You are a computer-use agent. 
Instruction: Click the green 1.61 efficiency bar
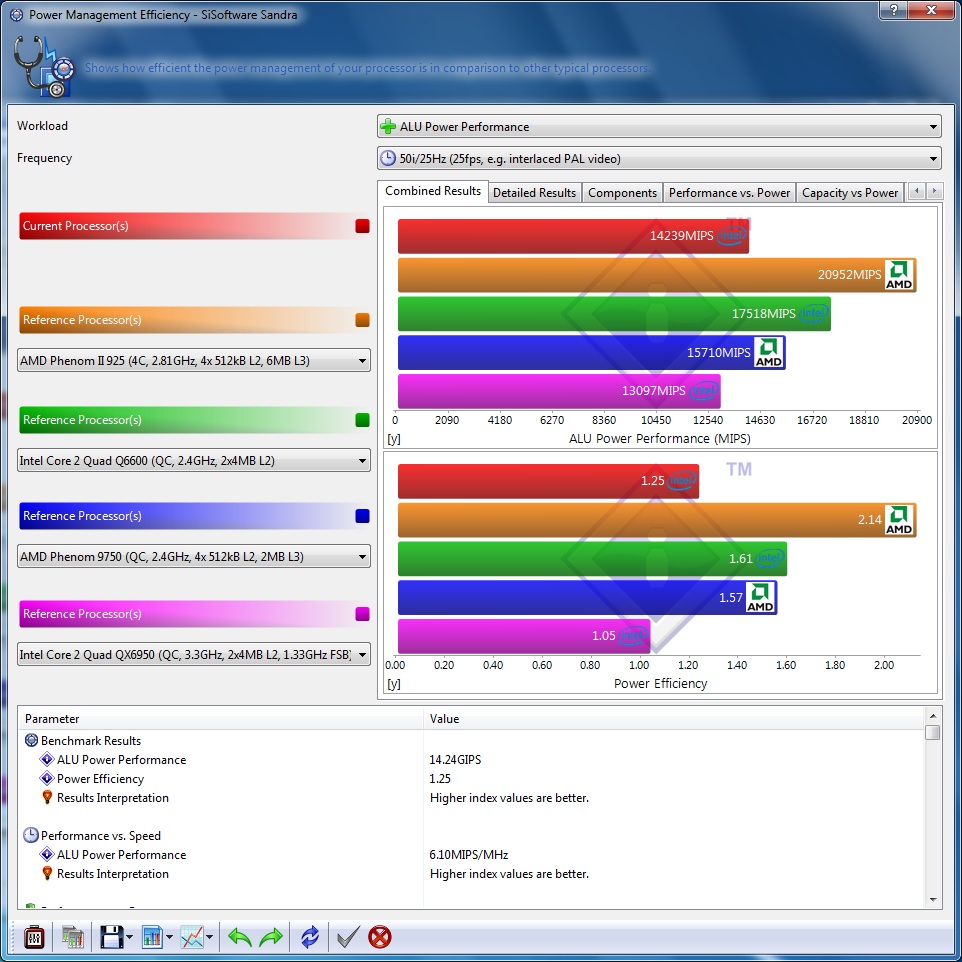point(592,558)
